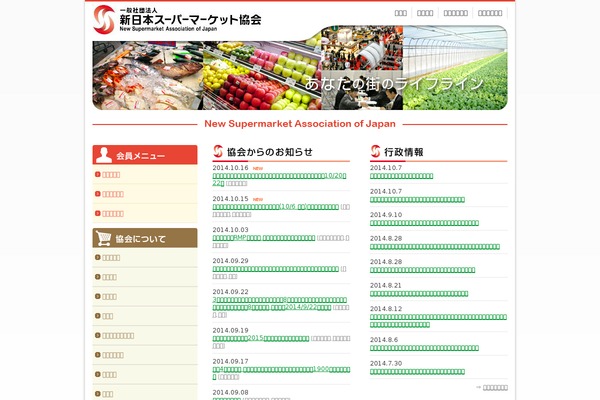Screen dimensions: 600x400
Task: Open the last link in the top navigation
Action: pos(490,13)
